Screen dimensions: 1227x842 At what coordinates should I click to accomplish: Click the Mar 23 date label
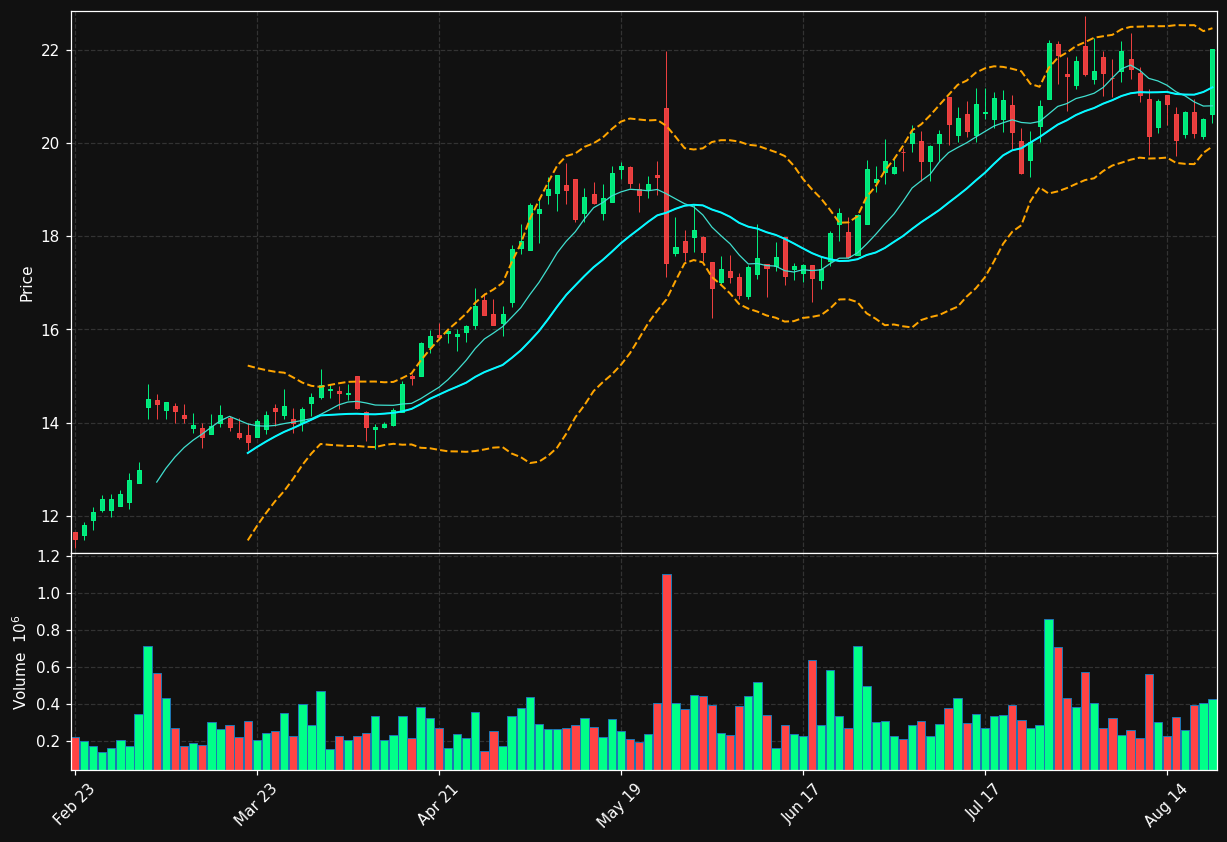[x=255, y=803]
